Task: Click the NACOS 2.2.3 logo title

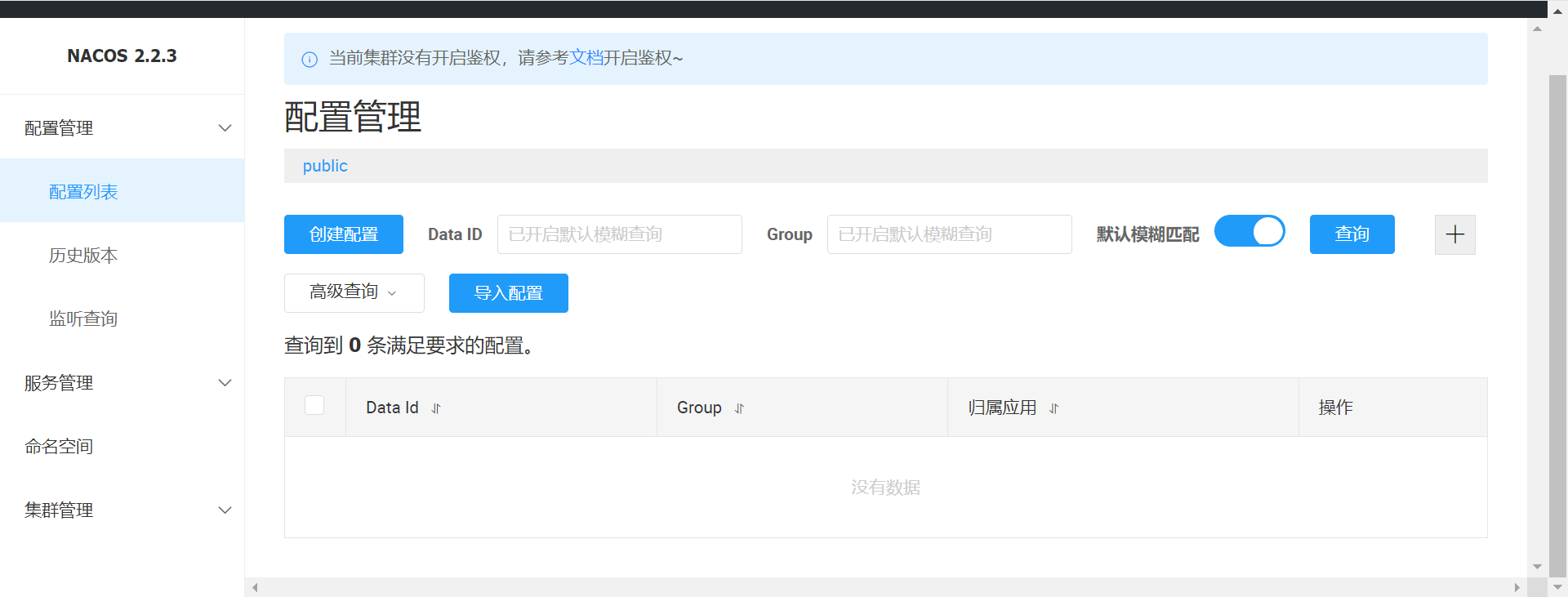Action: (x=122, y=56)
